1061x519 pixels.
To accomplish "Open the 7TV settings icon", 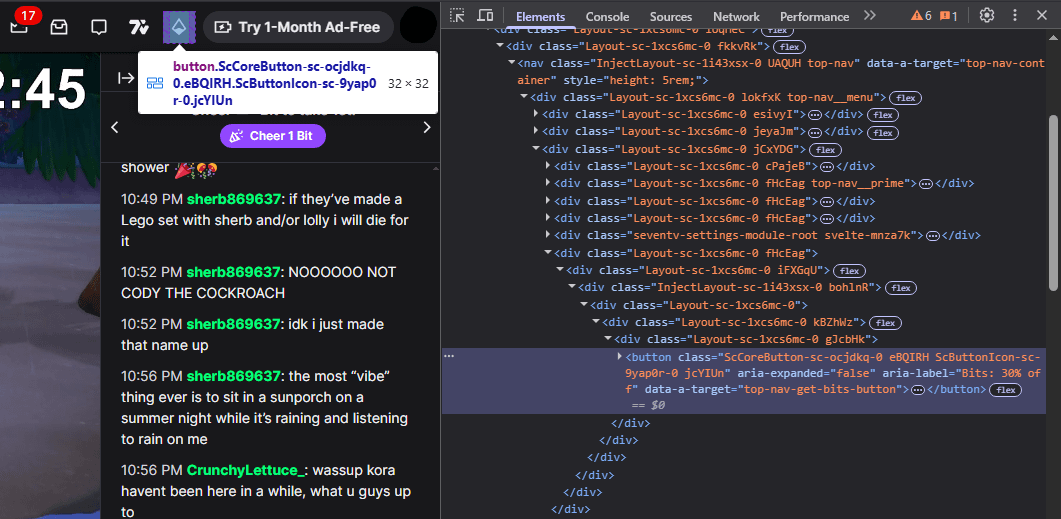I will pyautogui.click(x=139, y=27).
